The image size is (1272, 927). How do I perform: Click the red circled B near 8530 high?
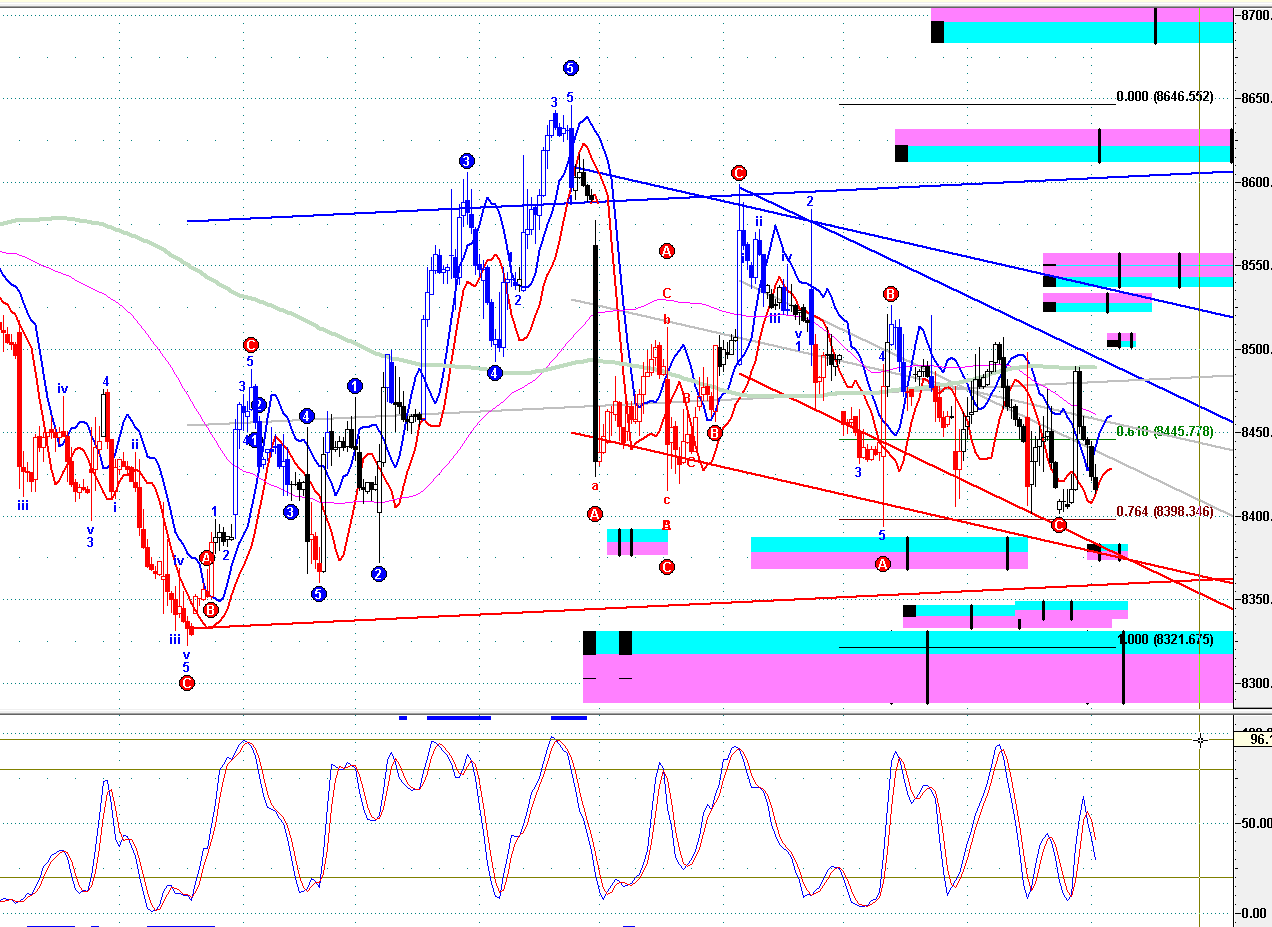890,293
